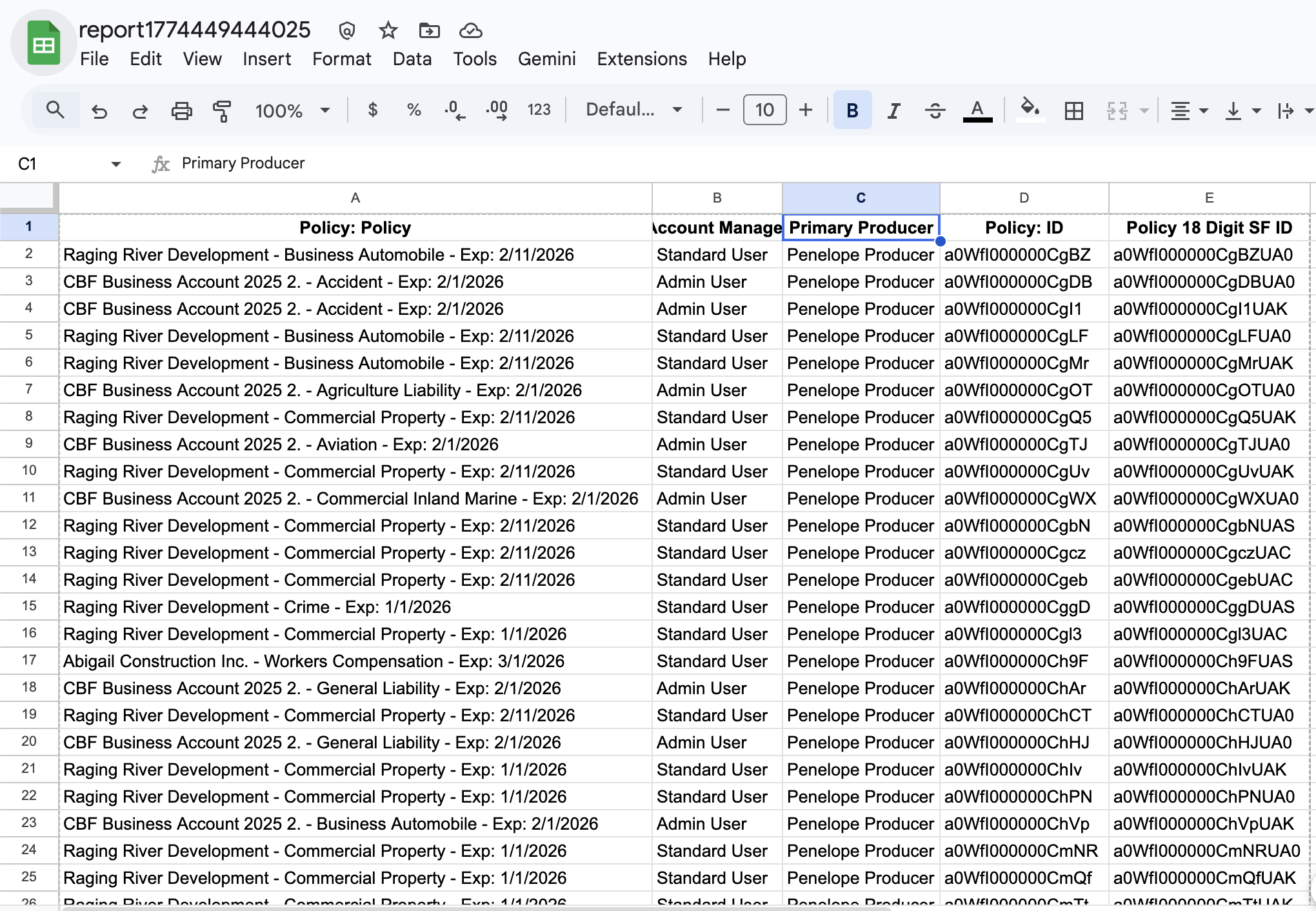Select column B header
This screenshot has width=1316, height=911.
coord(717,198)
